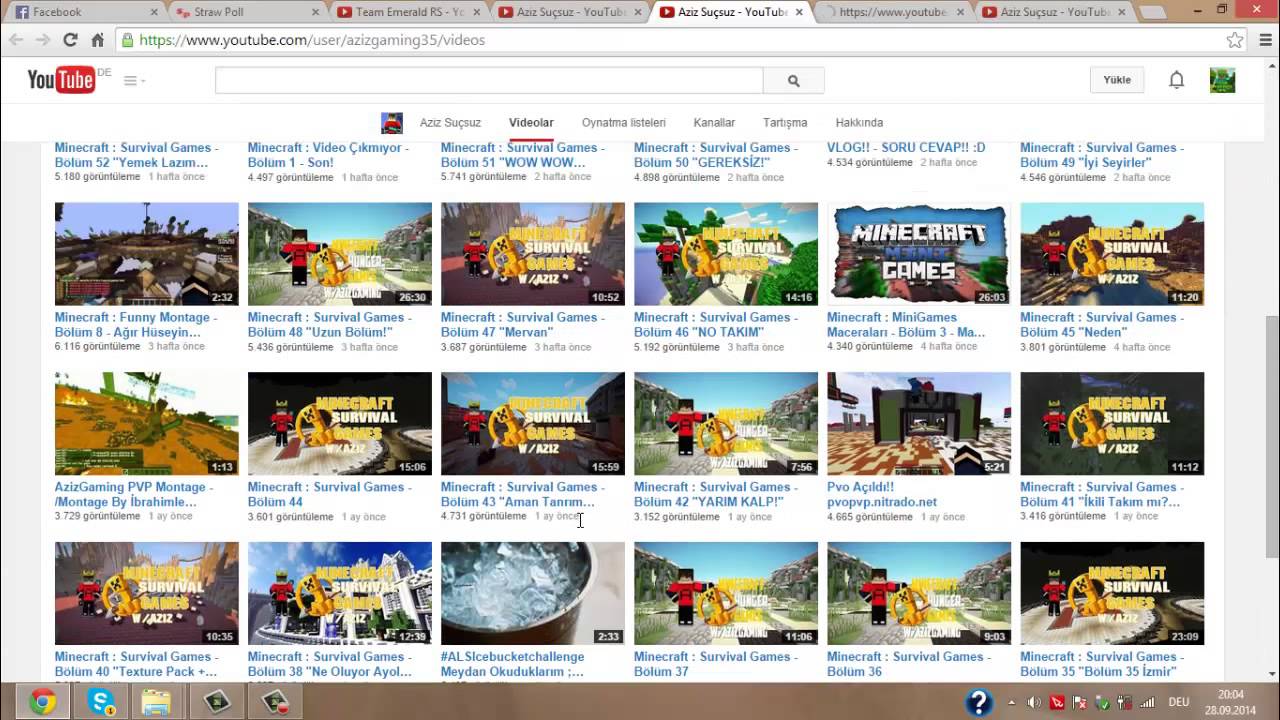Open Bölüm 43 "Aman Tanrım" thumbnail

[533, 424]
